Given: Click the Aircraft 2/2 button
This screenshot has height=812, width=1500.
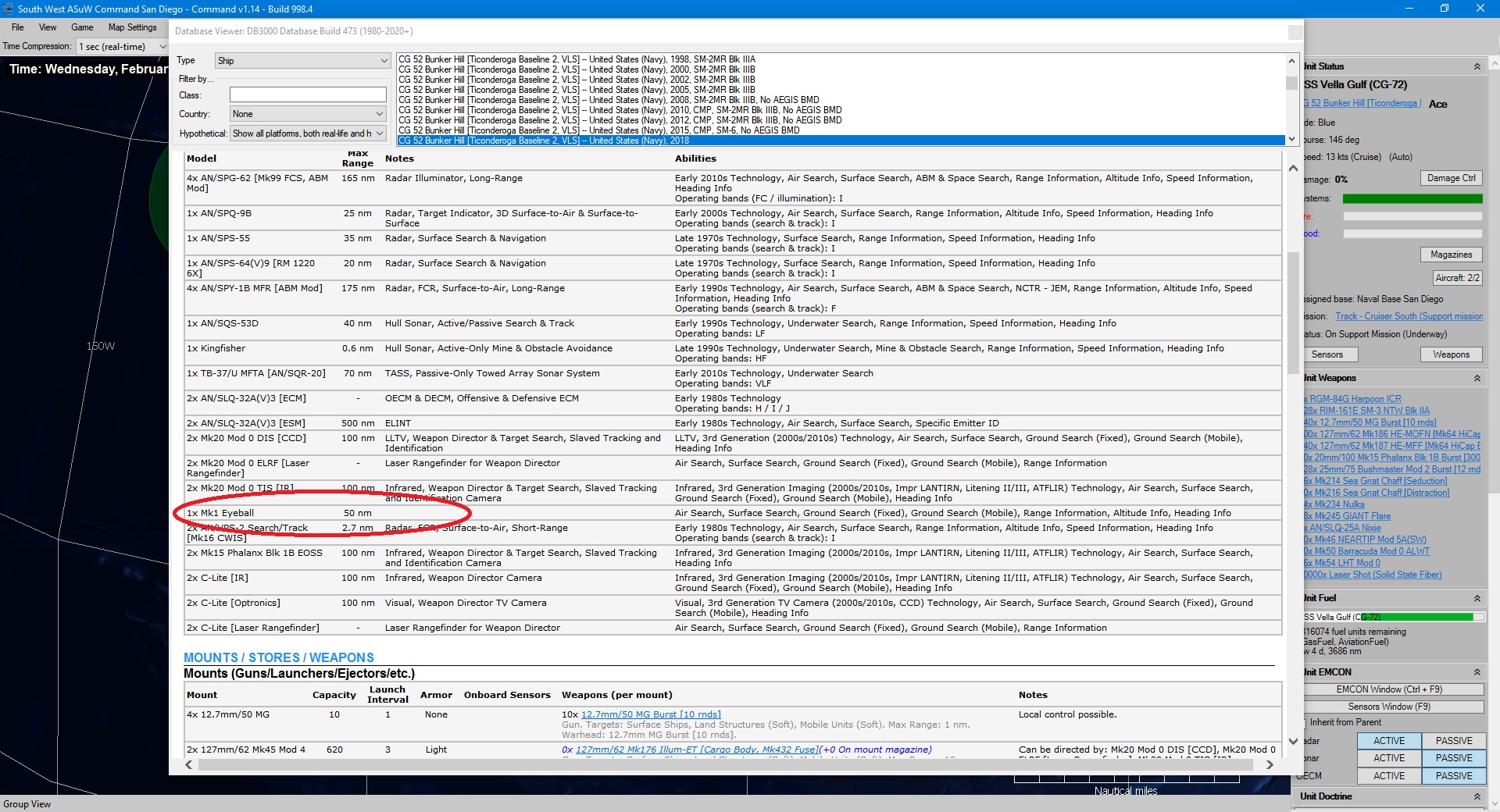Looking at the screenshot, I should point(1457,278).
